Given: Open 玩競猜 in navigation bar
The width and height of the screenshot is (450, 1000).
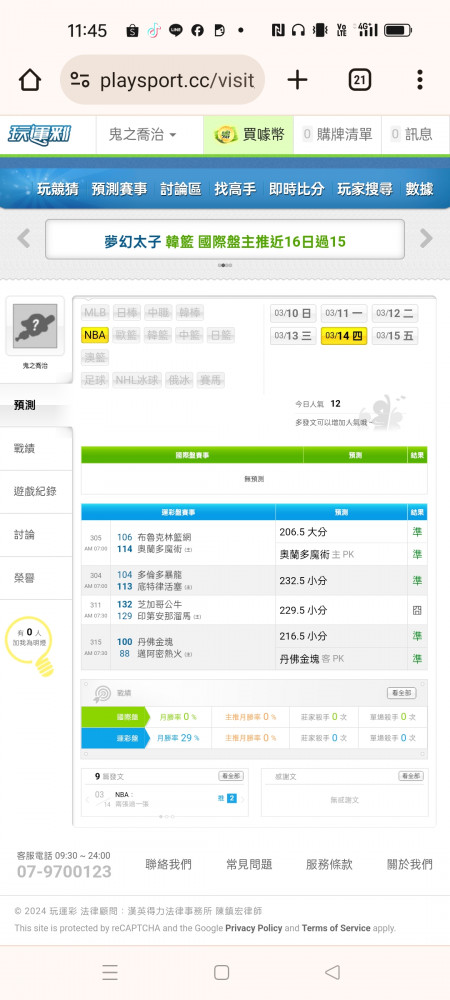Looking at the screenshot, I should click(58, 189).
